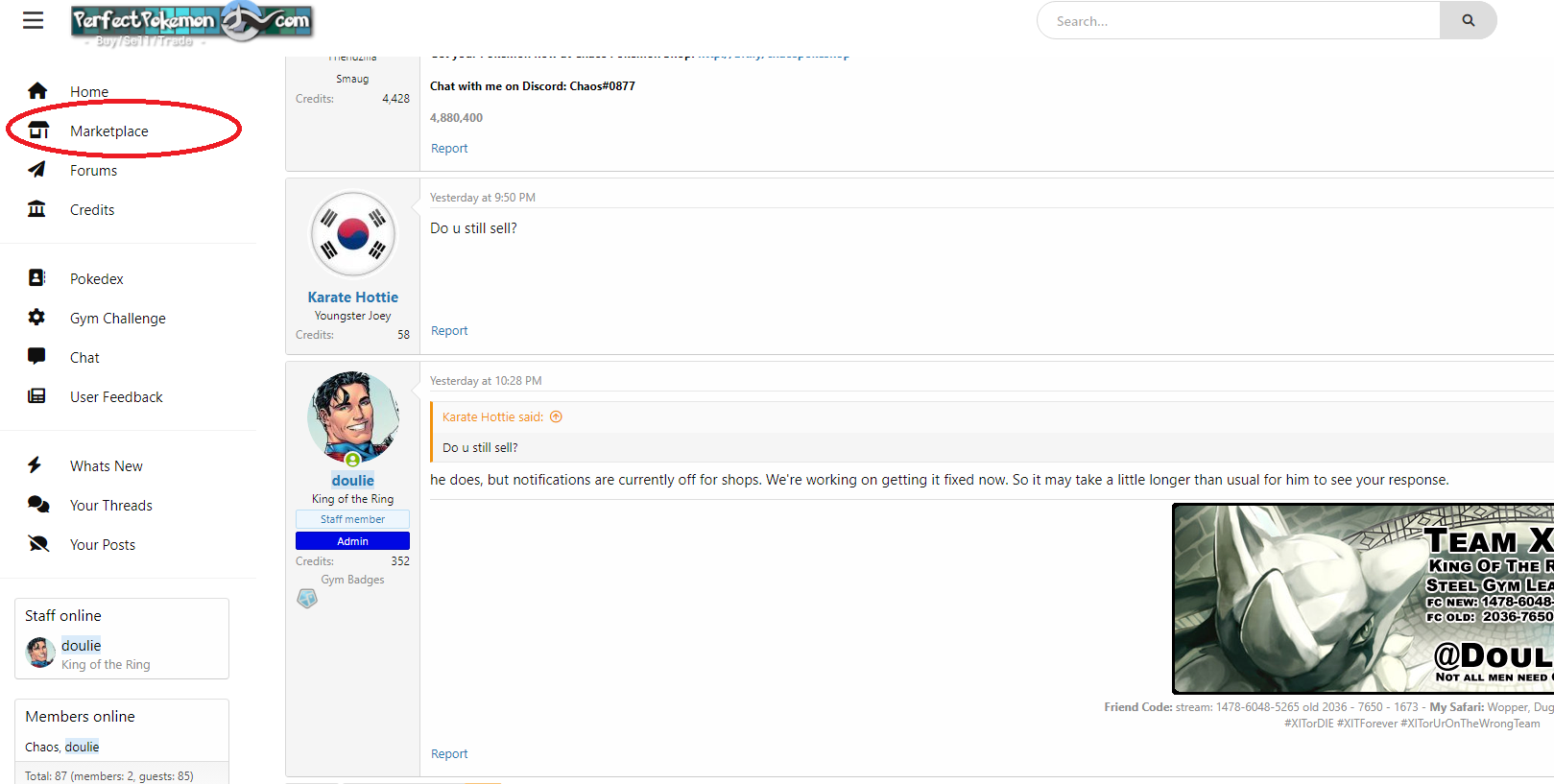This screenshot has height=784, width=1554.
Task: Click doulie's gym badge icon
Action: coord(307,599)
